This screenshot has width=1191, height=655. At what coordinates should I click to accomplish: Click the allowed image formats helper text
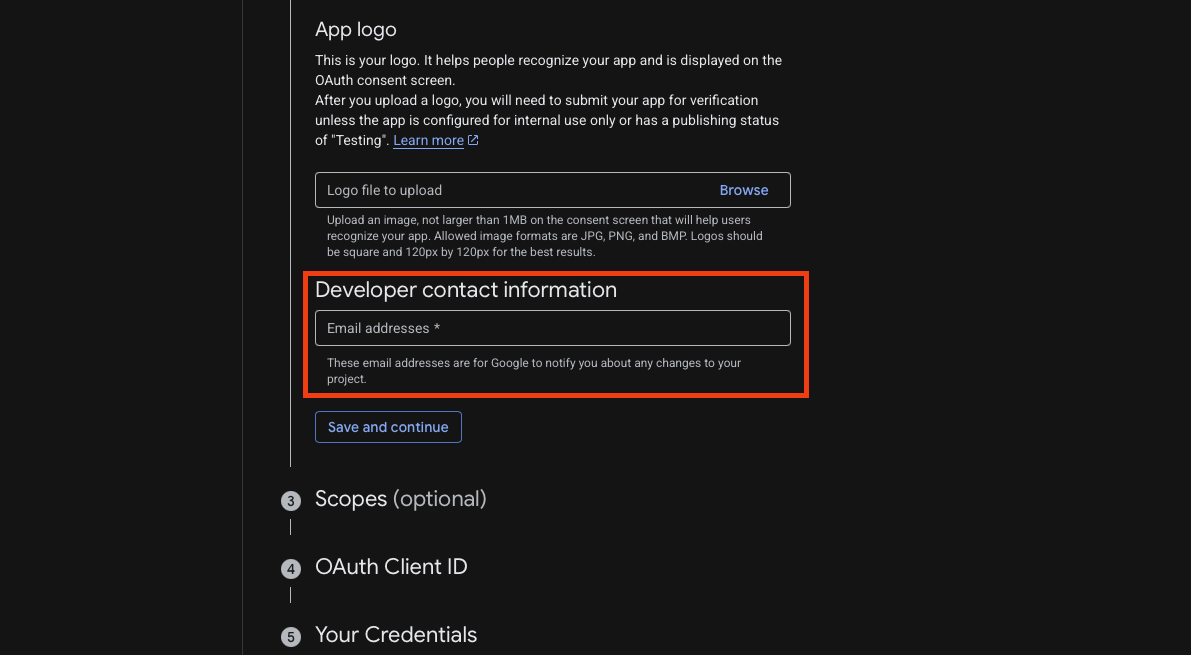click(x=544, y=236)
